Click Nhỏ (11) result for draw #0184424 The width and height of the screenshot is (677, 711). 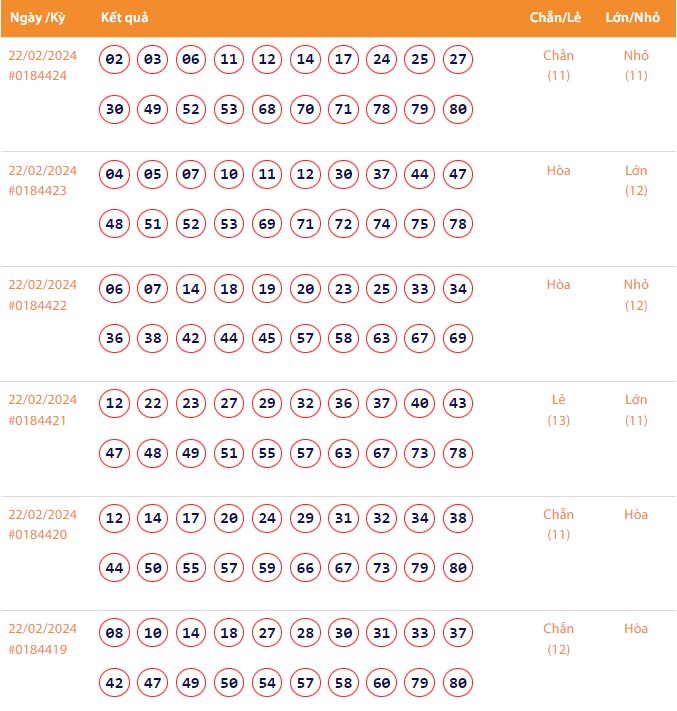tap(636, 65)
